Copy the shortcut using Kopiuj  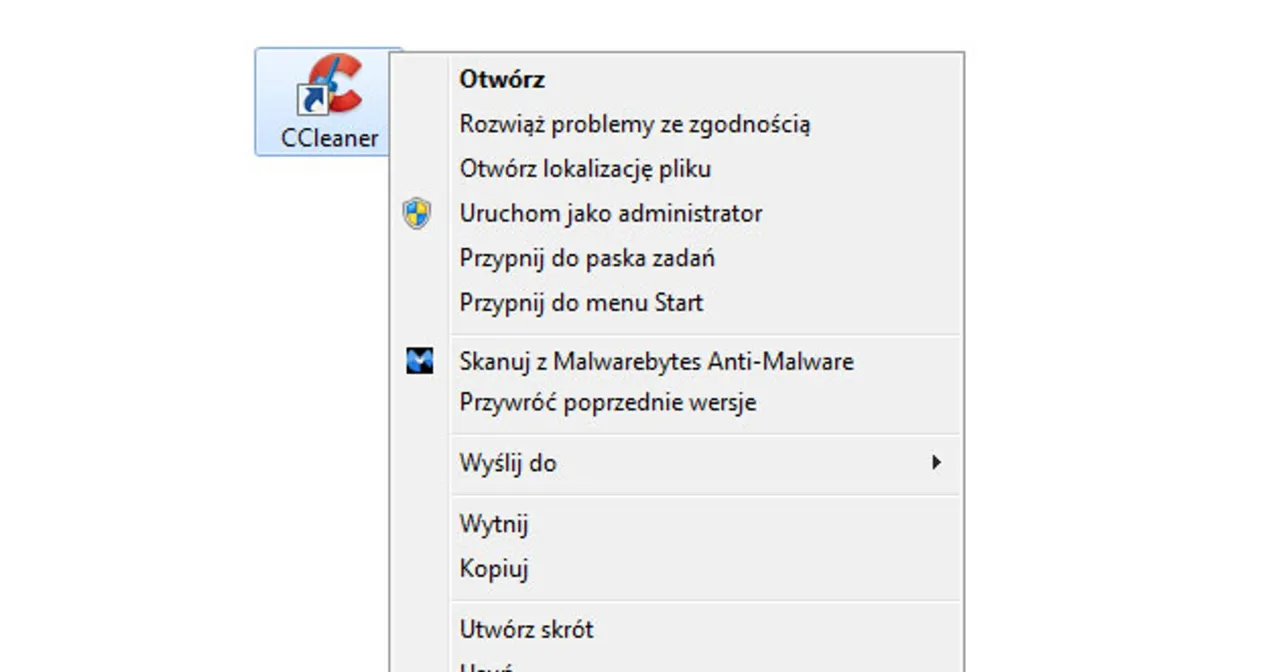tap(494, 568)
